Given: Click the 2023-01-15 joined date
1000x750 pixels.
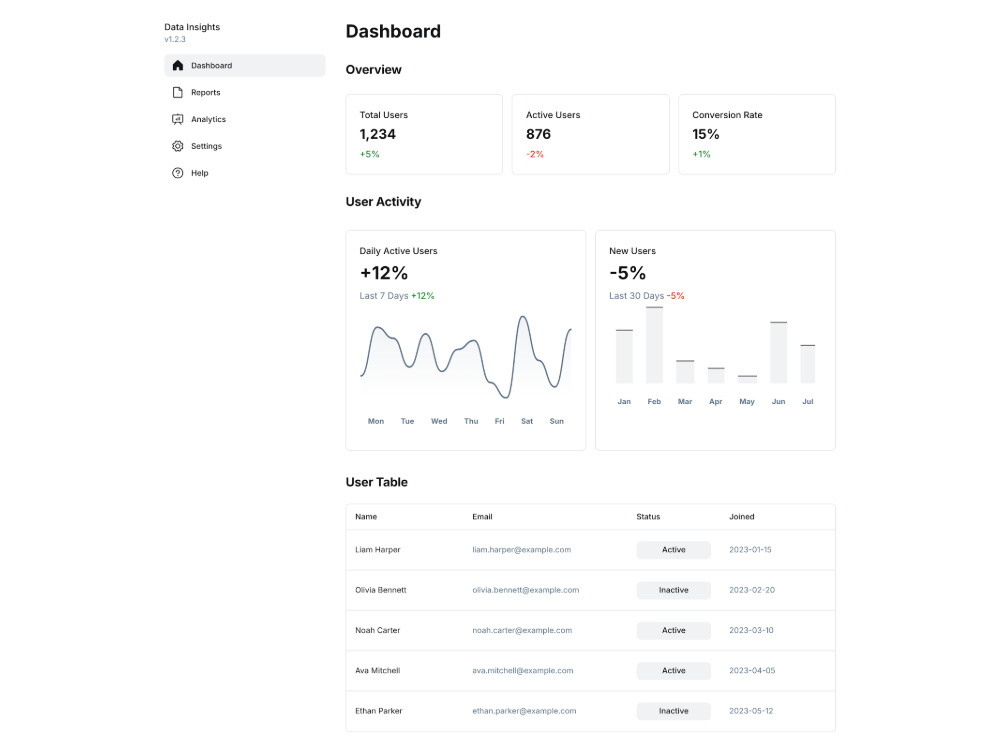Looking at the screenshot, I should (x=750, y=550).
